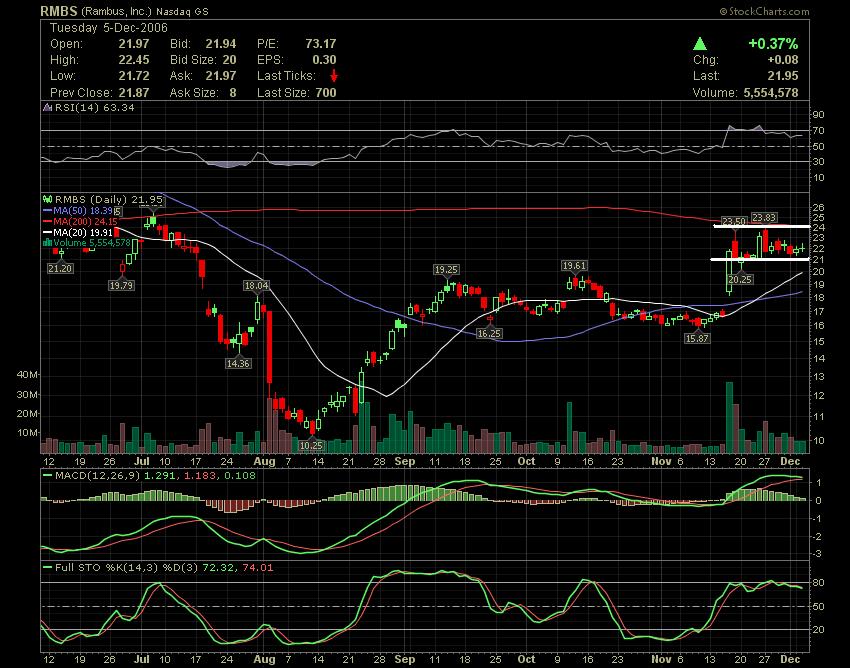Click the Bid Size value 20
Viewport: 850px width, 668px height.
229,60
